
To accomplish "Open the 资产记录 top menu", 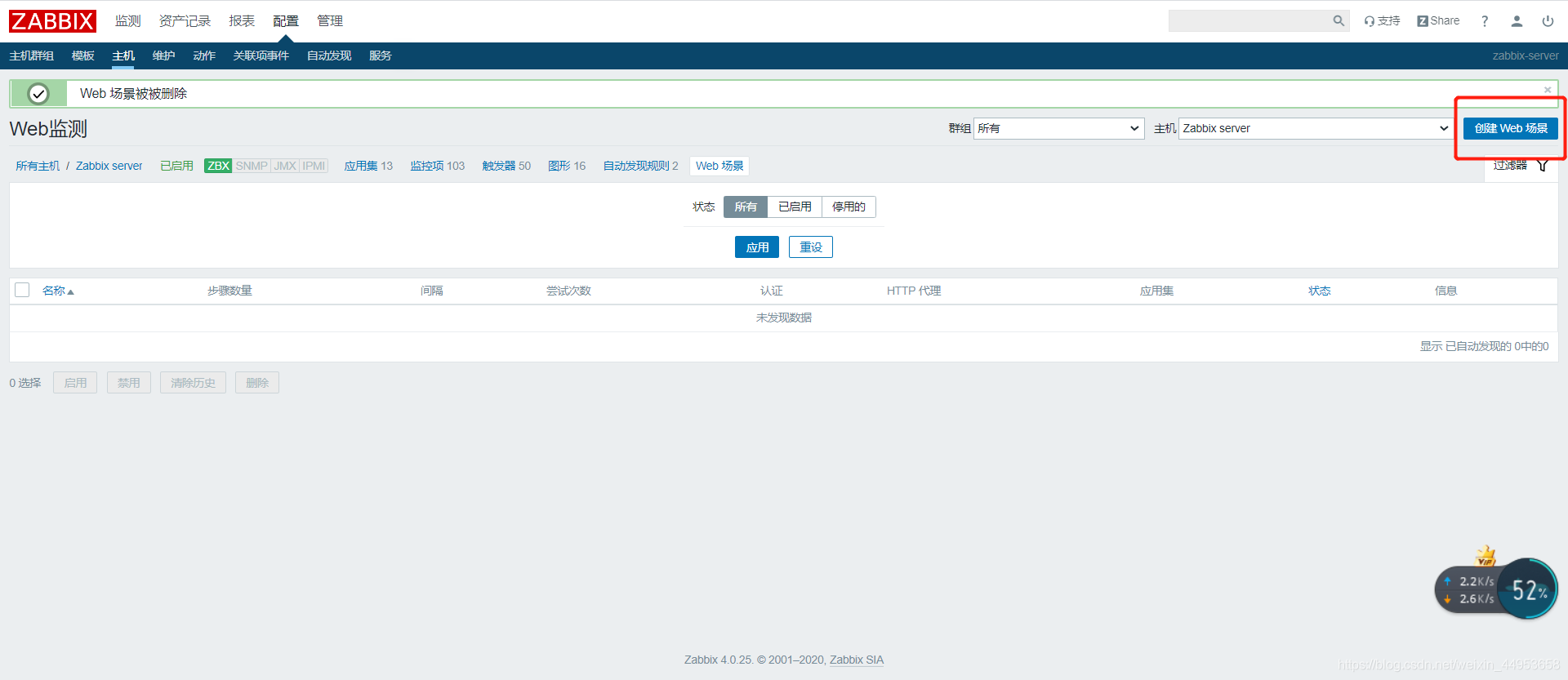I will click(x=185, y=21).
